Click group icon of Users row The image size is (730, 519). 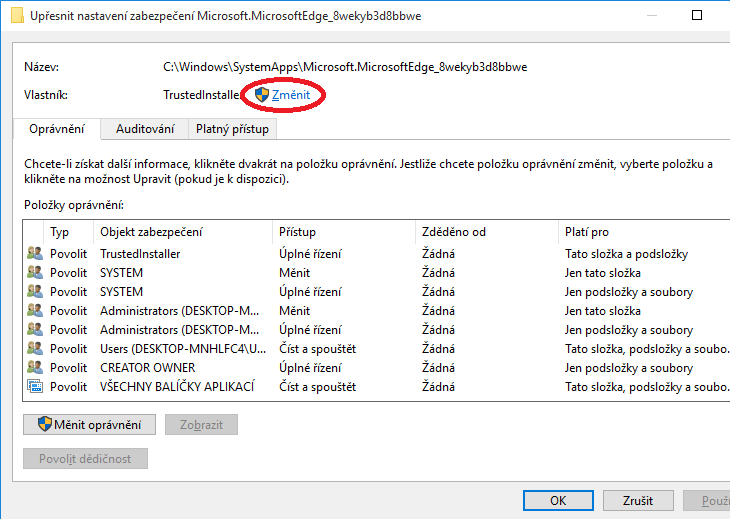[35, 349]
